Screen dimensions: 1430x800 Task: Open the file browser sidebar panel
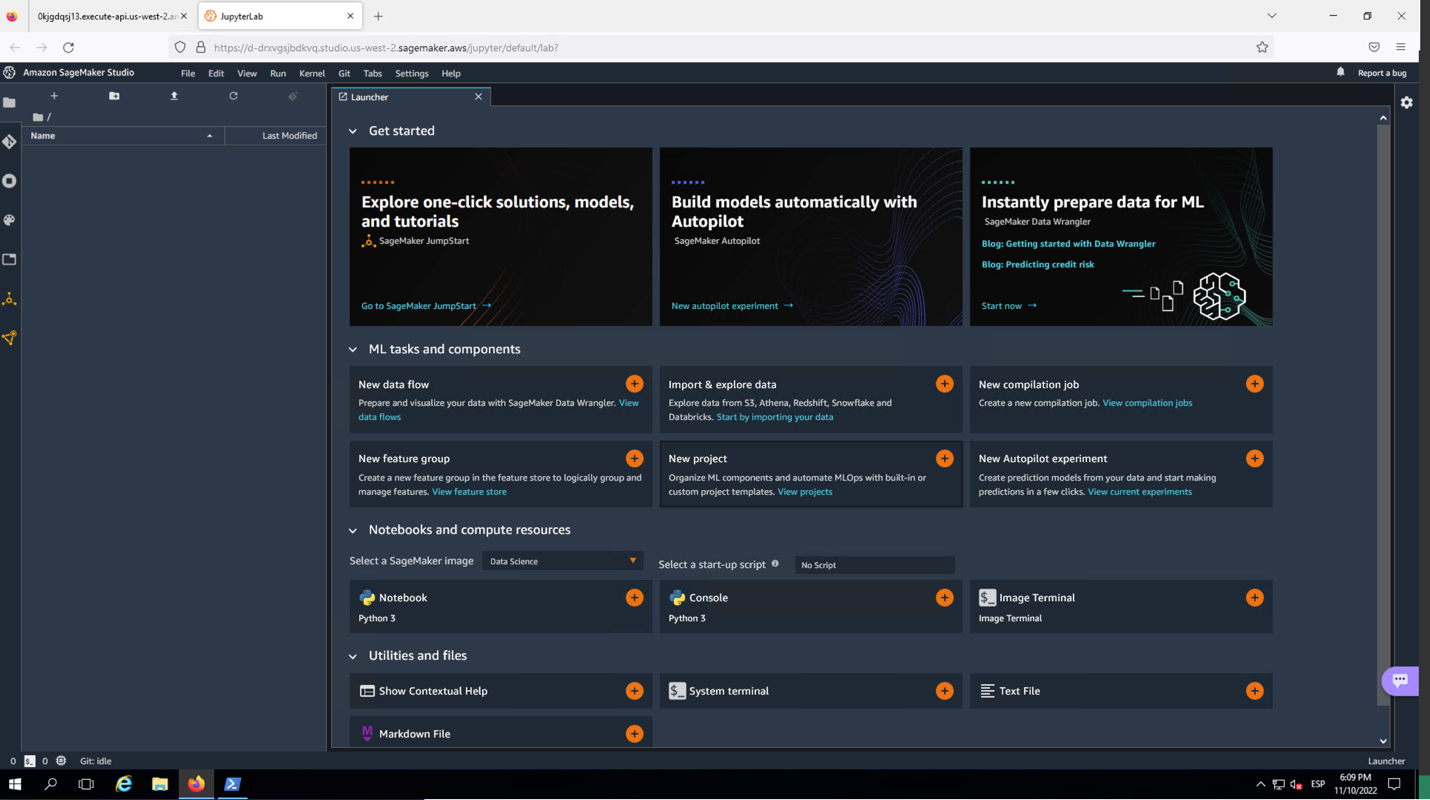tap(10, 103)
